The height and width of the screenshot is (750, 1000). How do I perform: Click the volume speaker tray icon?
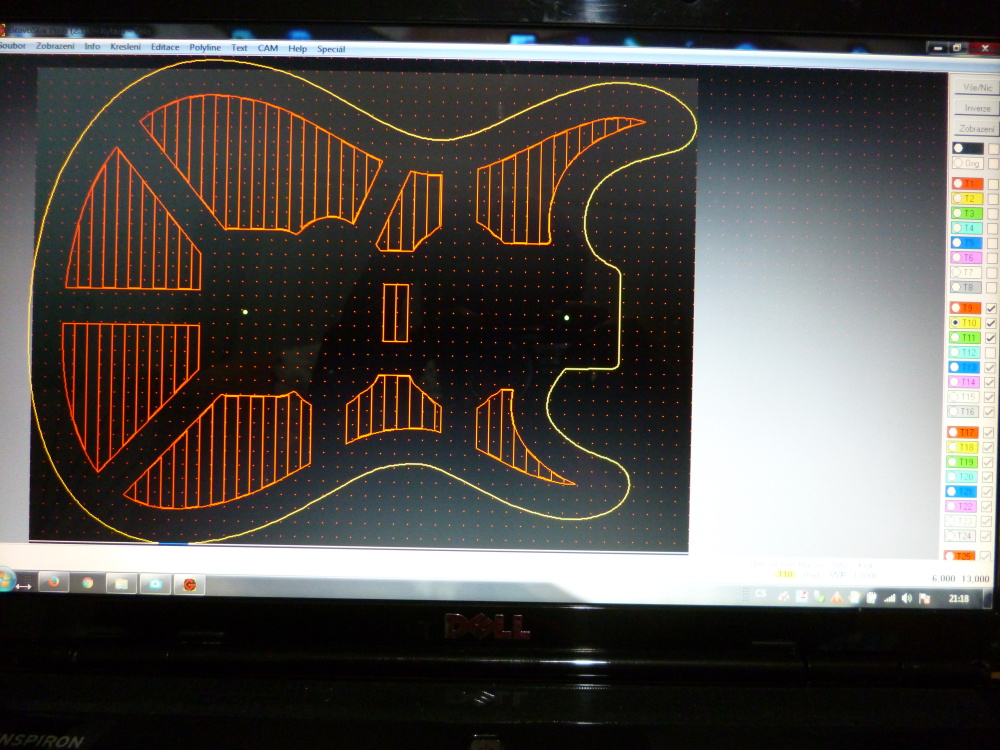[x=906, y=598]
